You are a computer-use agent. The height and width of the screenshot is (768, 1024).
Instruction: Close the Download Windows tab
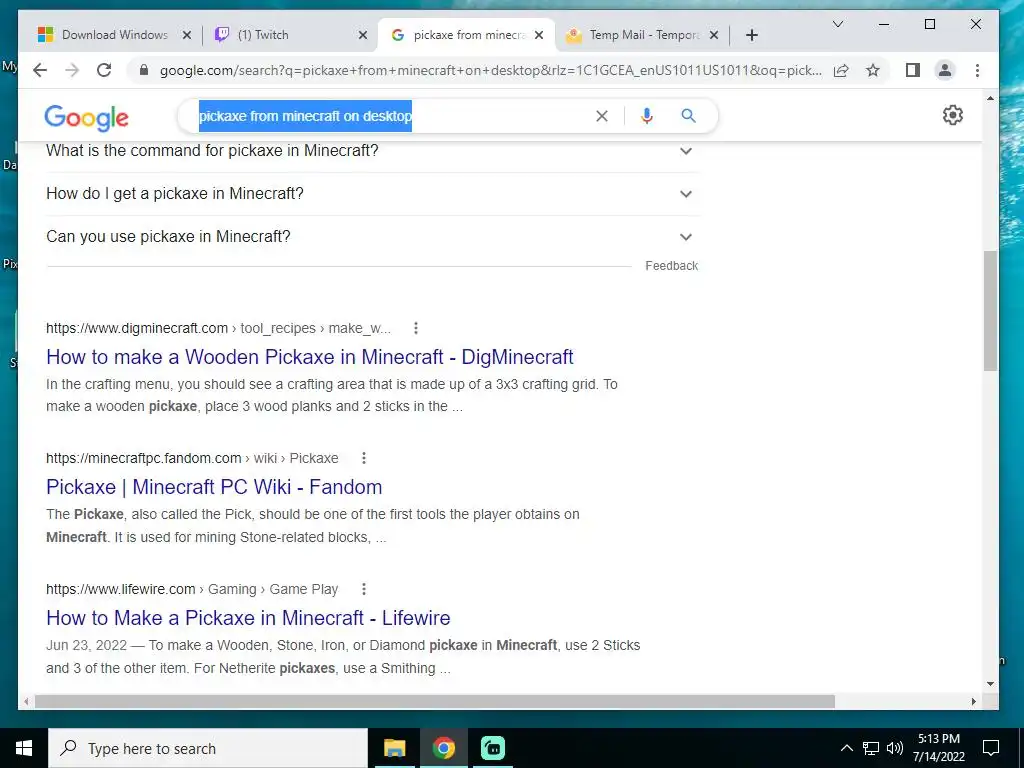pos(187,35)
